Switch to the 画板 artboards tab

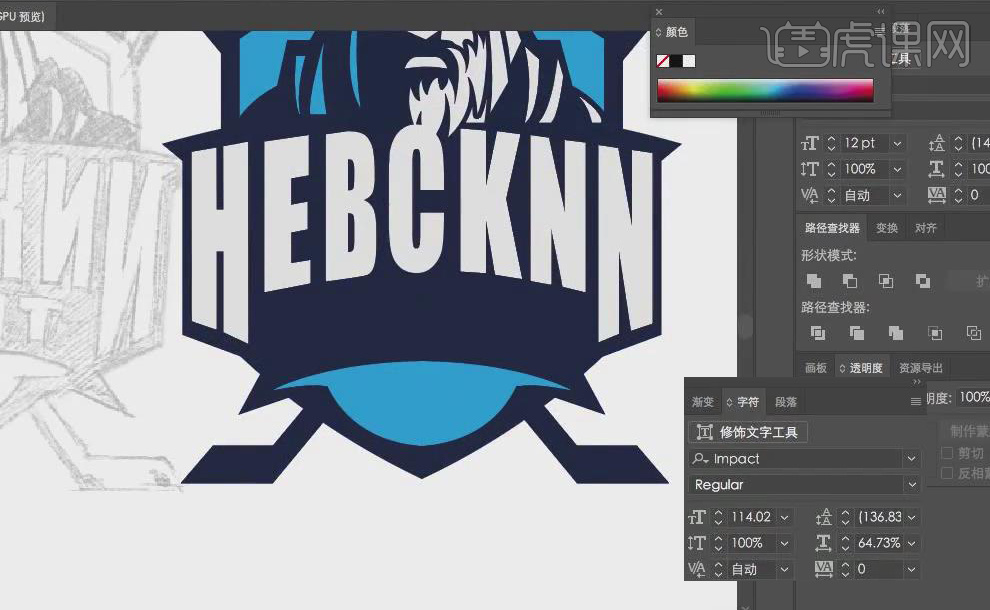pyautogui.click(x=816, y=368)
